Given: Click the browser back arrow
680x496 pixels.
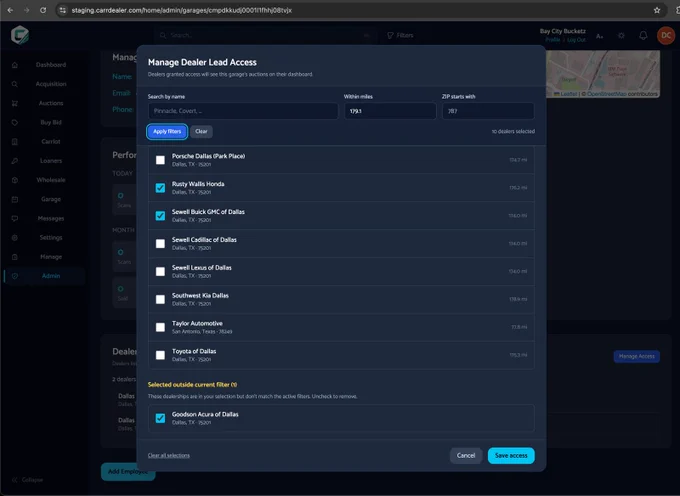Looking at the screenshot, I should (x=10, y=10).
